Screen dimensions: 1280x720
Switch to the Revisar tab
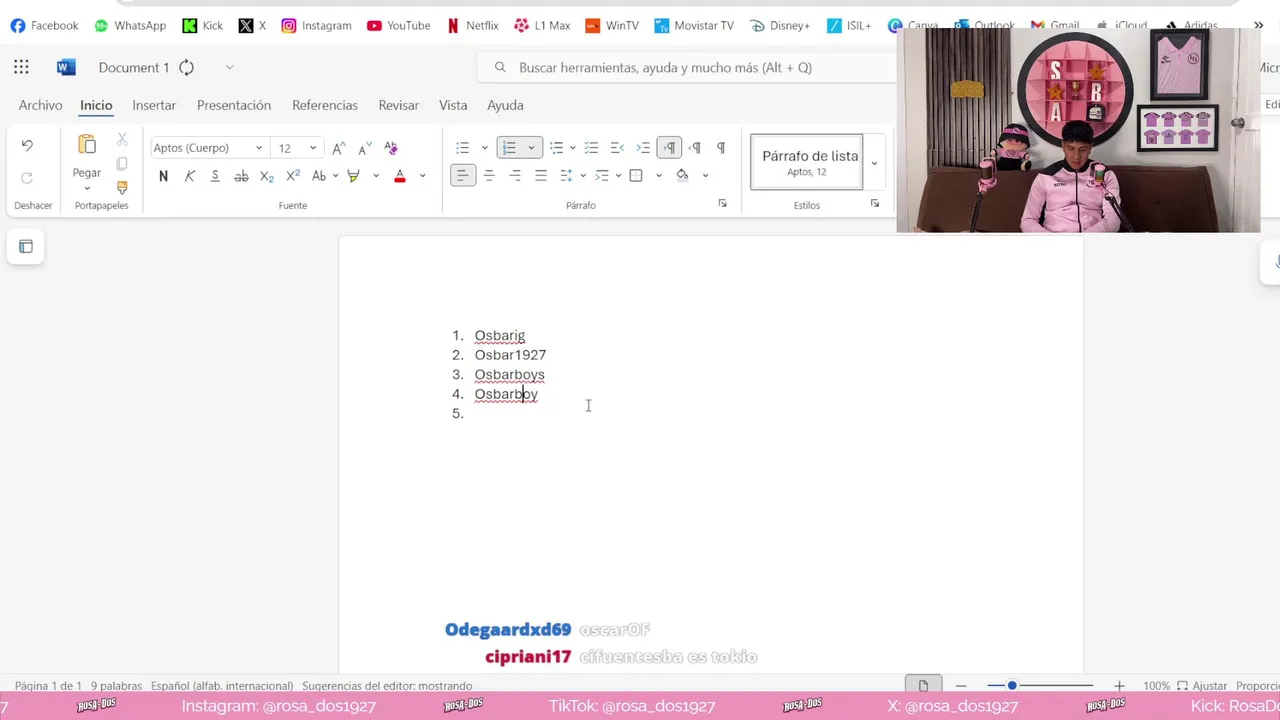pyautogui.click(x=399, y=105)
